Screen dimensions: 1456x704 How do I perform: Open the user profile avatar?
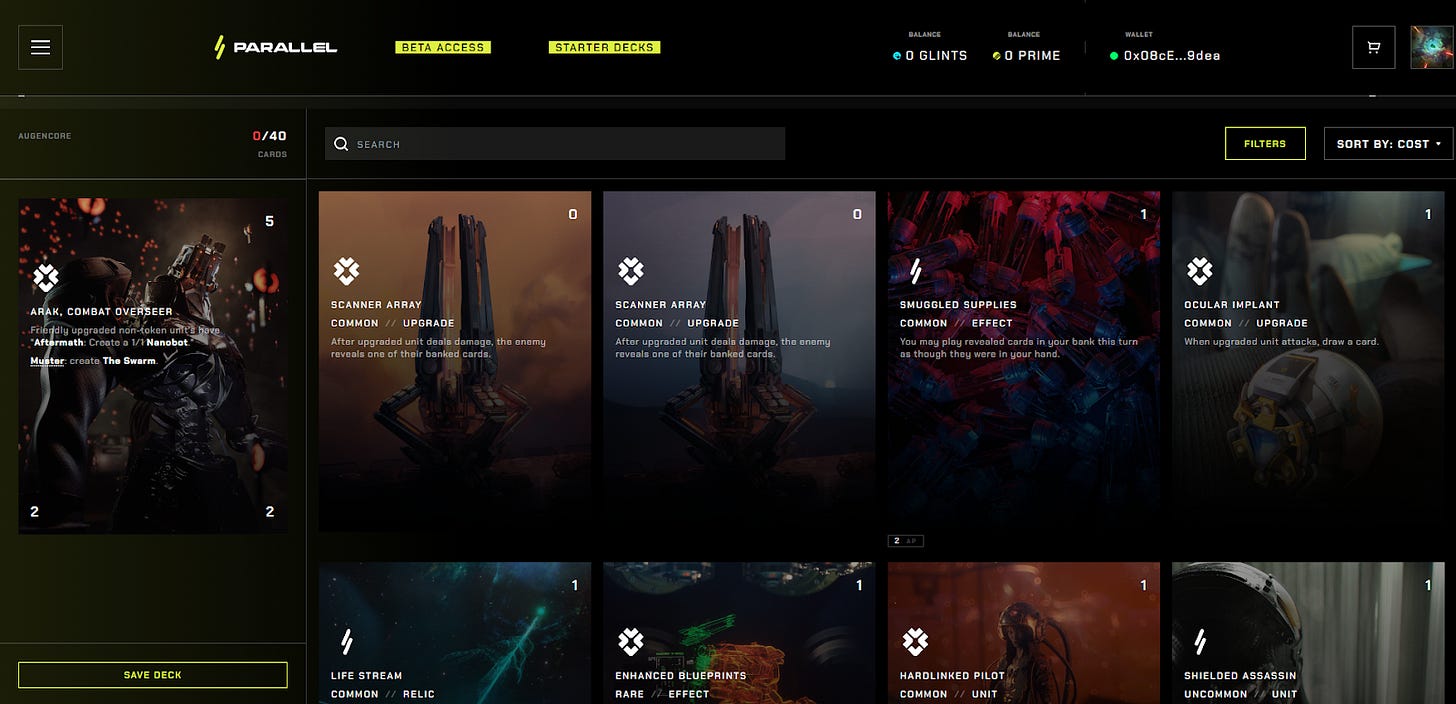[1431, 47]
